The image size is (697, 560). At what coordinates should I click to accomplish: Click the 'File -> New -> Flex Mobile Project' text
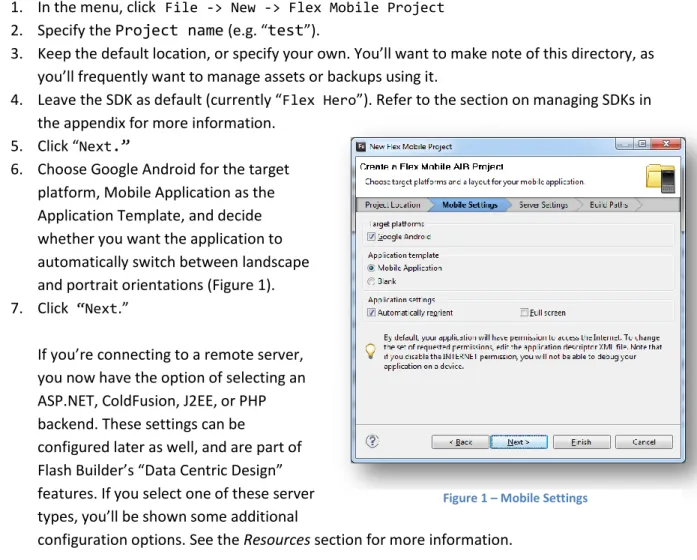pyautogui.click(x=304, y=8)
